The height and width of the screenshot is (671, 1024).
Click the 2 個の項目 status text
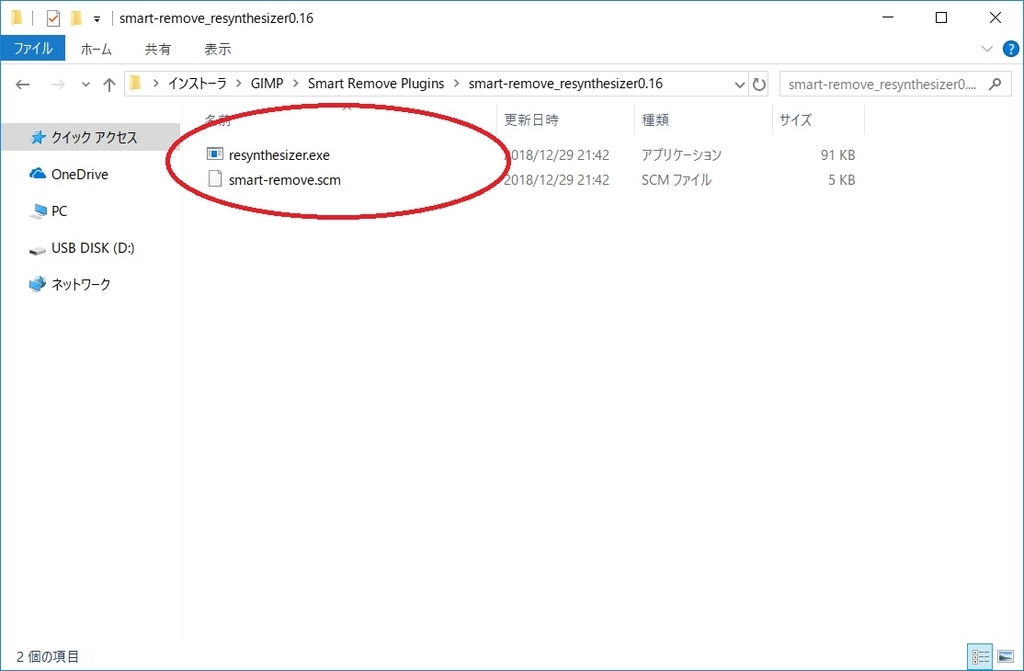pos(48,657)
